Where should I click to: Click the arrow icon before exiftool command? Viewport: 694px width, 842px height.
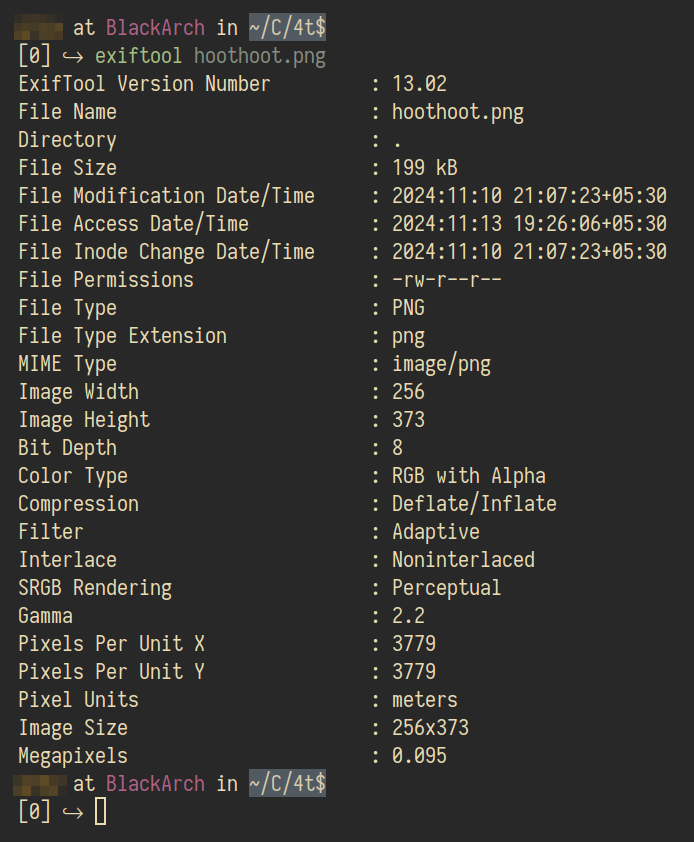(x=73, y=56)
